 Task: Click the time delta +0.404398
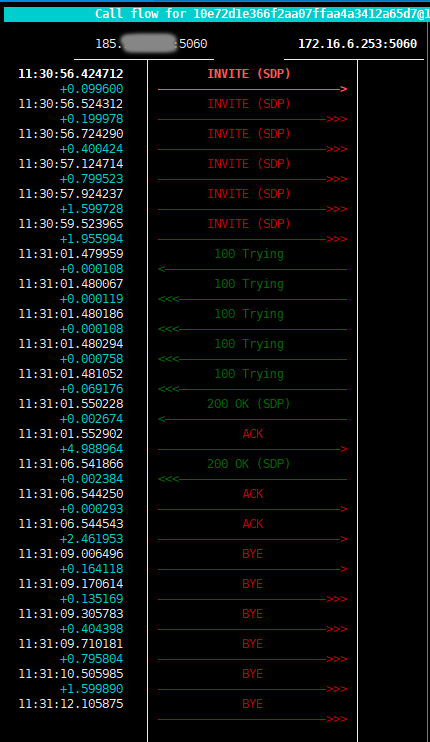91,629
